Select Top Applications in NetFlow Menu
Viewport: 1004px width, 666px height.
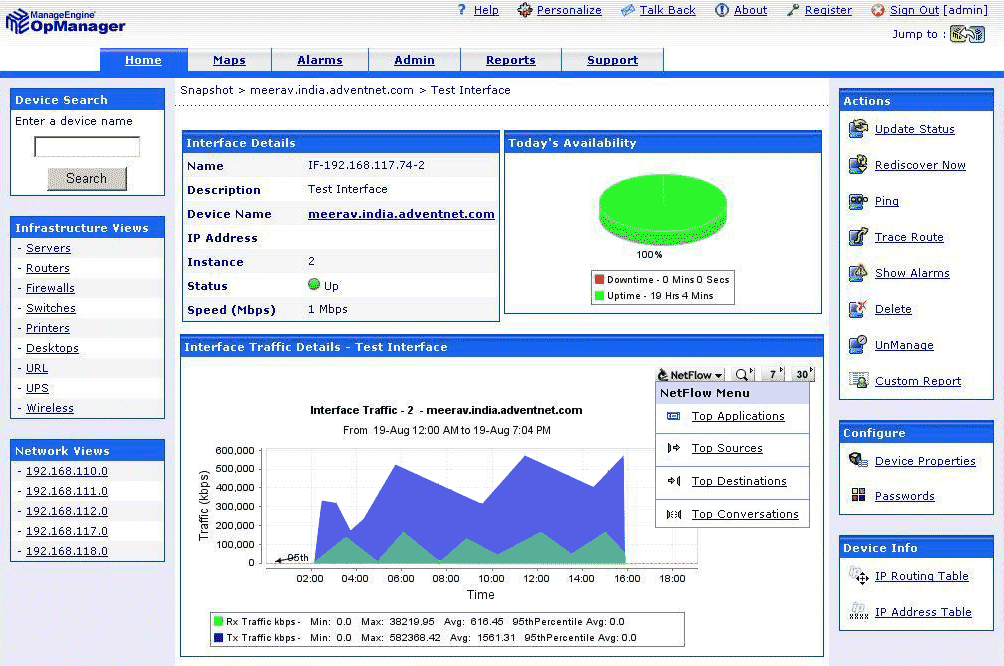[x=738, y=416]
